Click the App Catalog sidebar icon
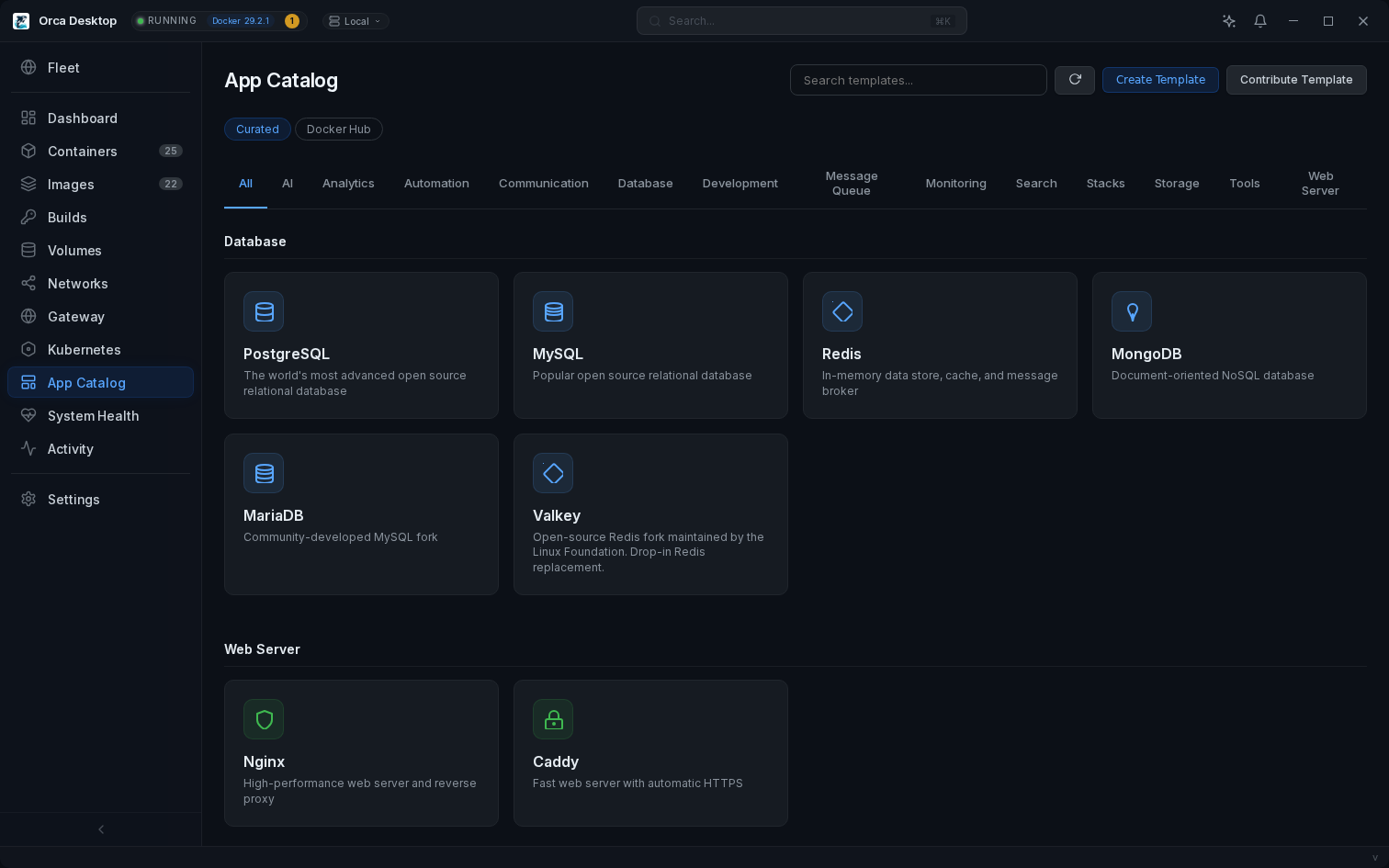The height and width of the screenshot is (868, 1389). click(28, 382)
